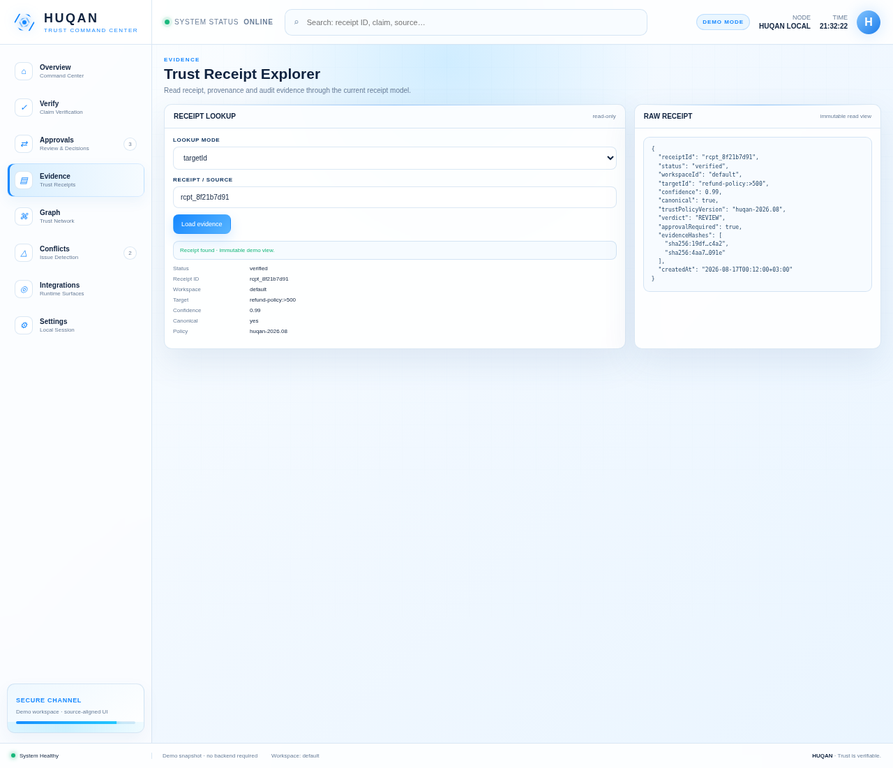893x768 pixels.
Task: Click the Secure Channel progress bar
Action: point(76,722)
